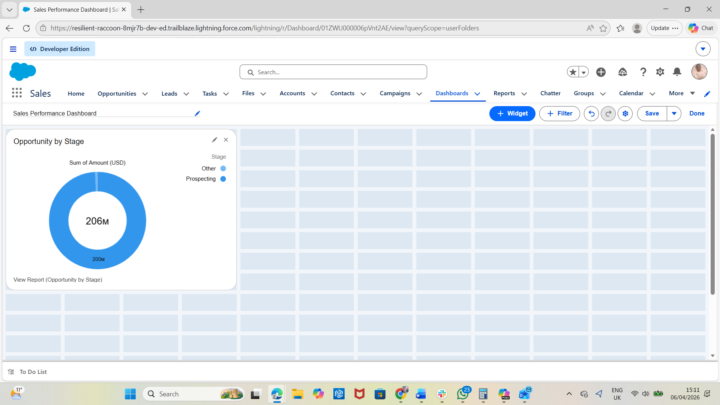Open the Global Actions plus icon
Screen dimensions: 720x405
pos(601,72)
